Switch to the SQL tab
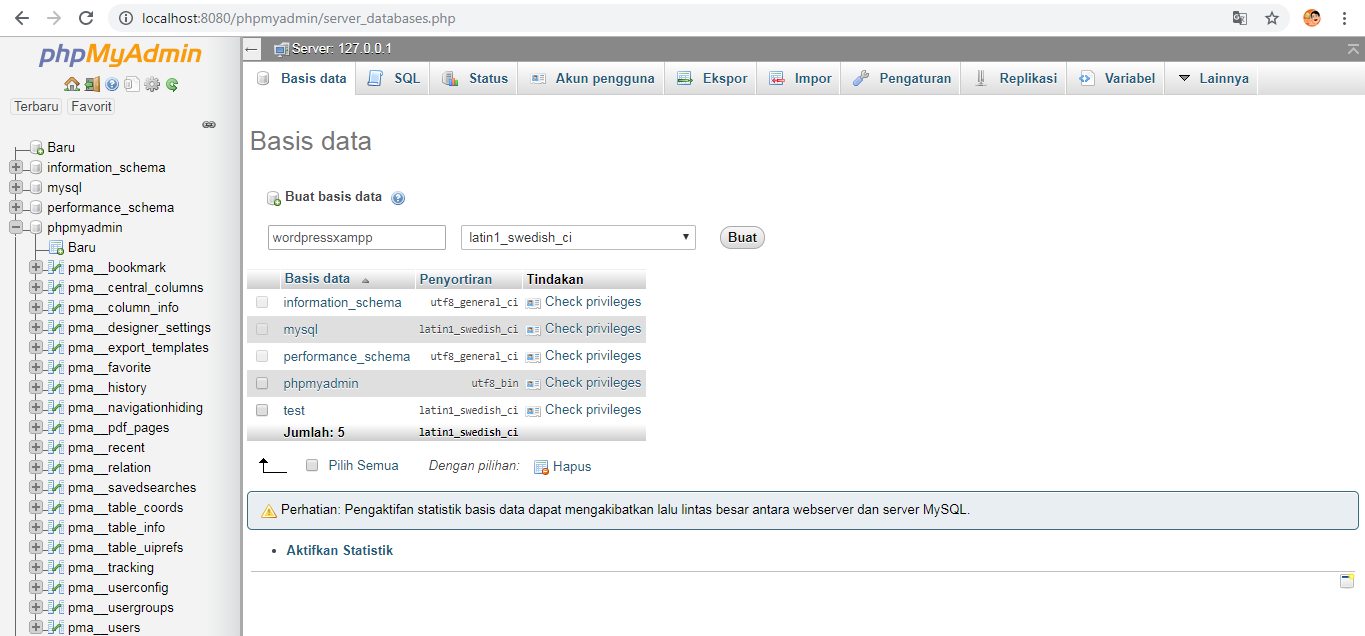1365x636 pixels. (x=393, y=78)
